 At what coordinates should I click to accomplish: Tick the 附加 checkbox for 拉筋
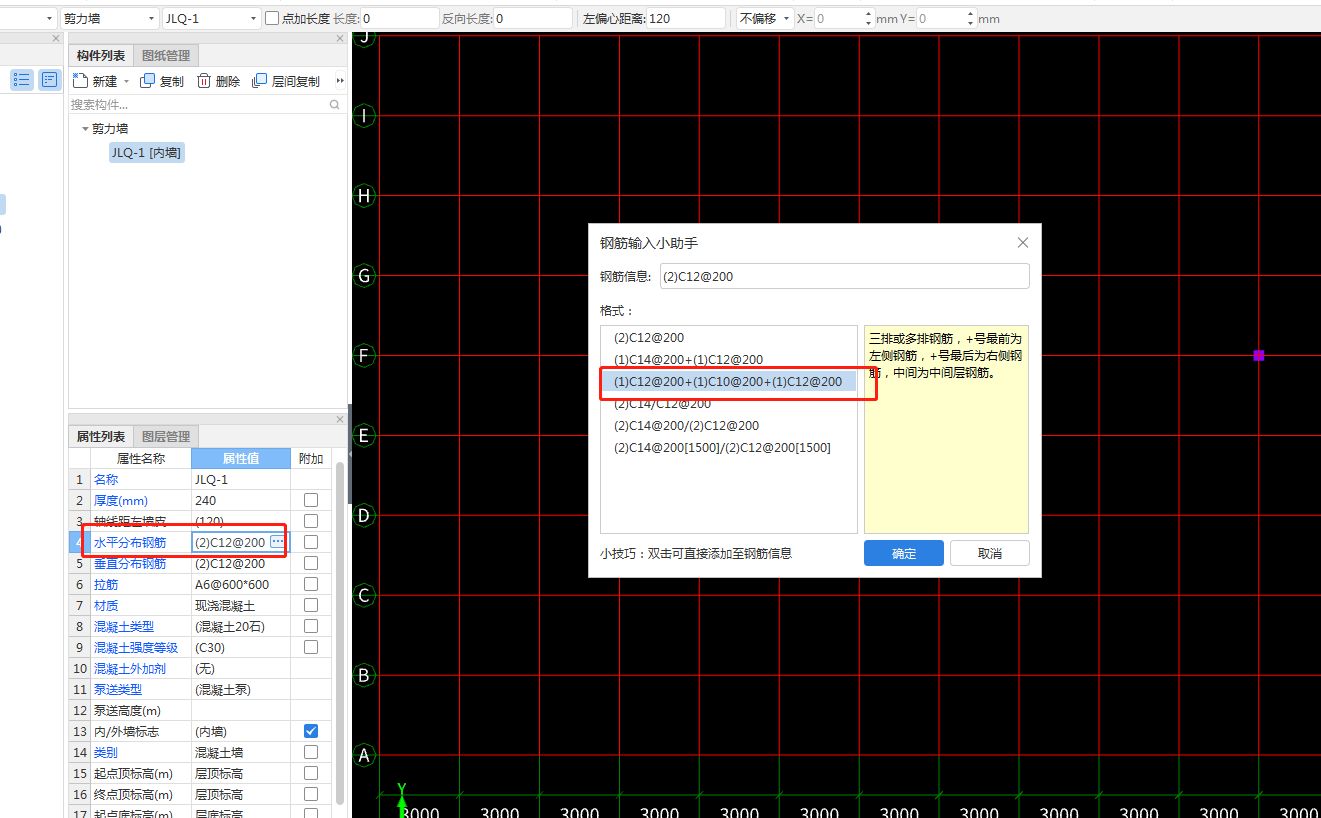pos(311,584)
